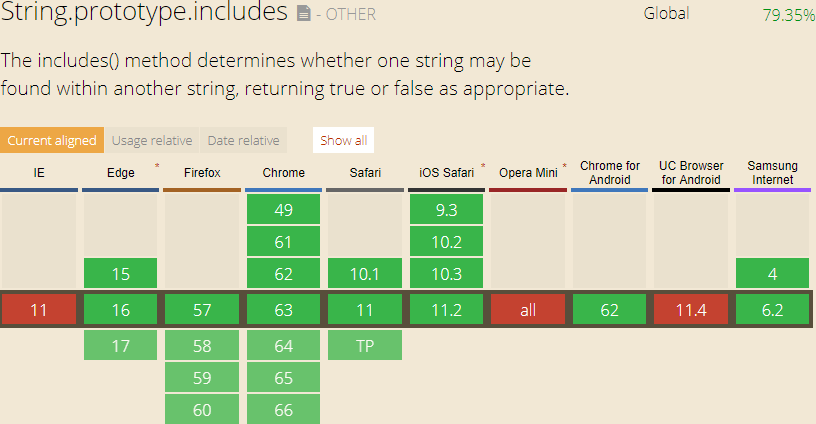Click the asterisk note beside Opera Mini
The image size is (816, 424).
[x=565, y=165]
